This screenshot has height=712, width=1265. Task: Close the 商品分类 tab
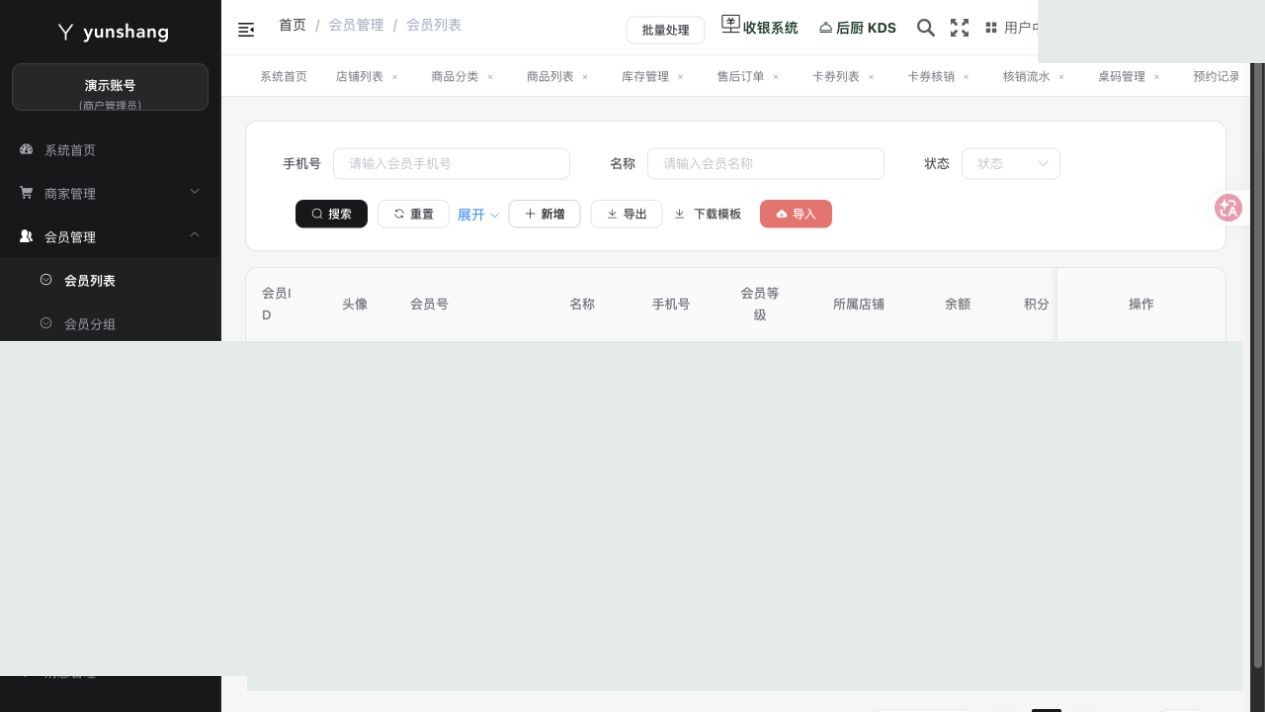(x=490, y=77)
